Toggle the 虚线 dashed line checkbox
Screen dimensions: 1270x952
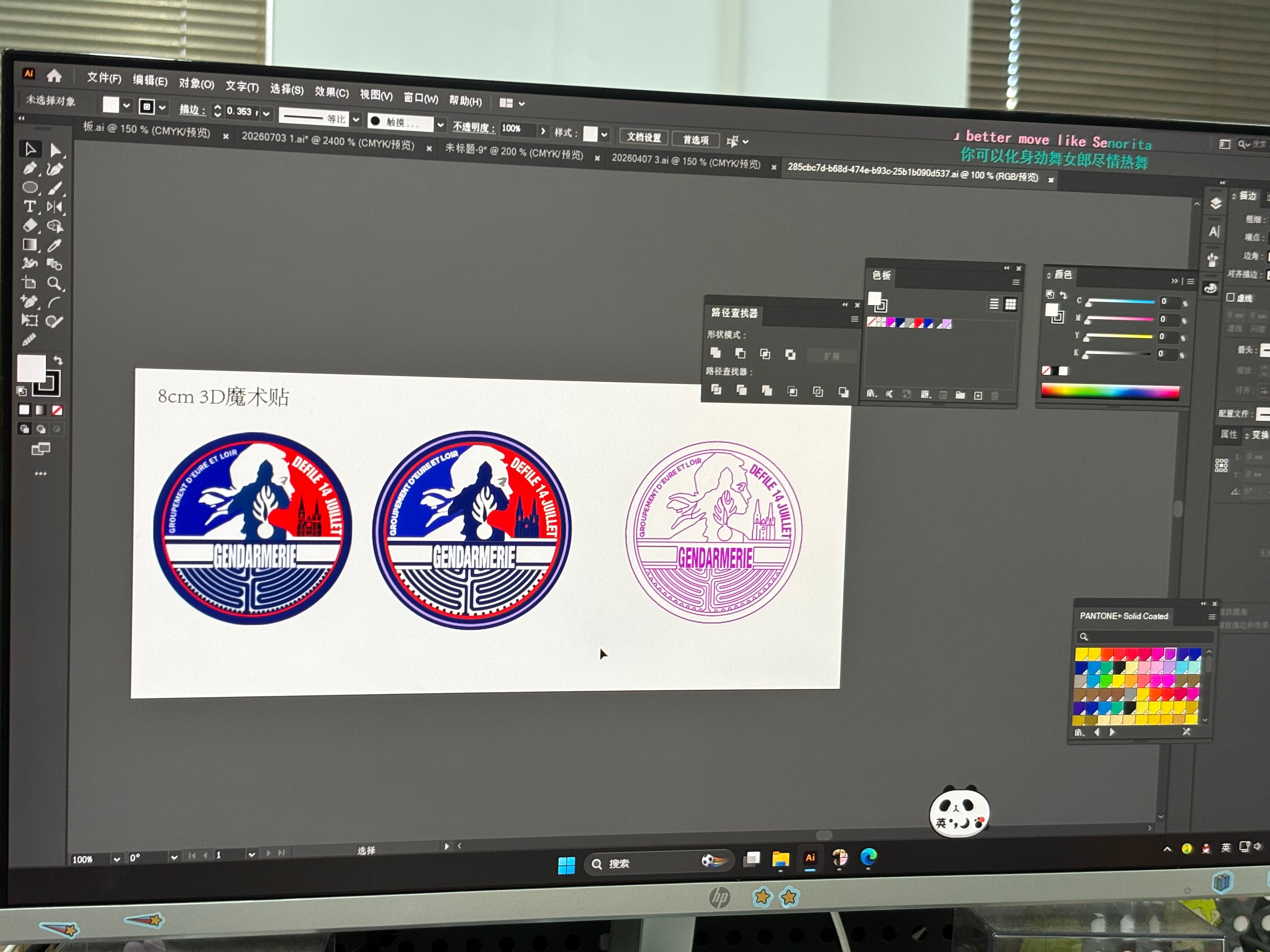[x=1230, y=297]
